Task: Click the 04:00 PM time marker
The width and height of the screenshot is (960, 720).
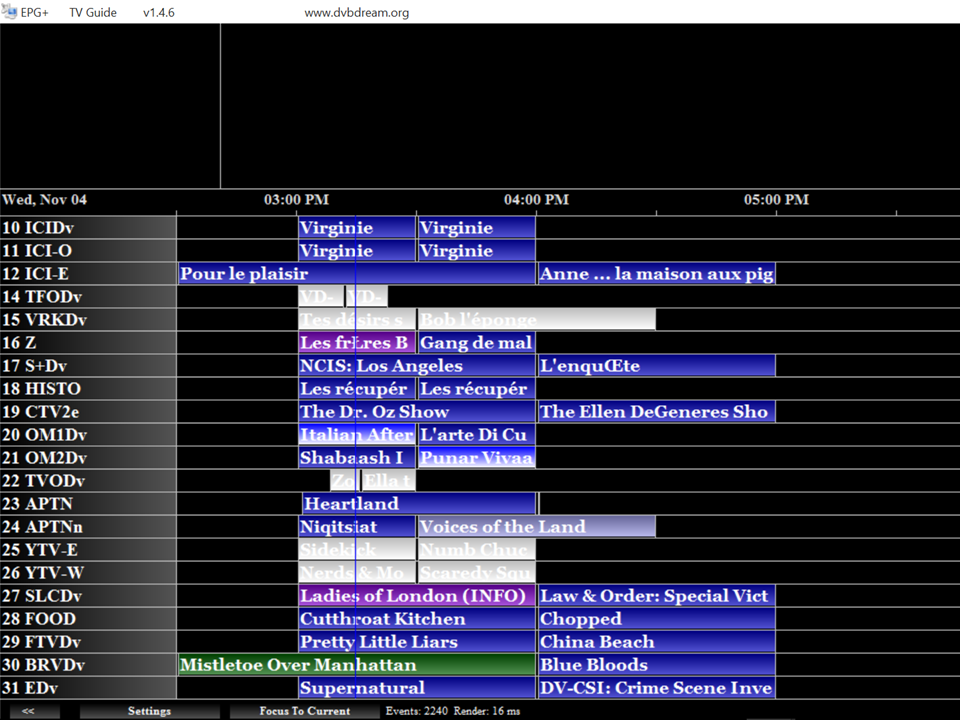Action: [536, 200]
